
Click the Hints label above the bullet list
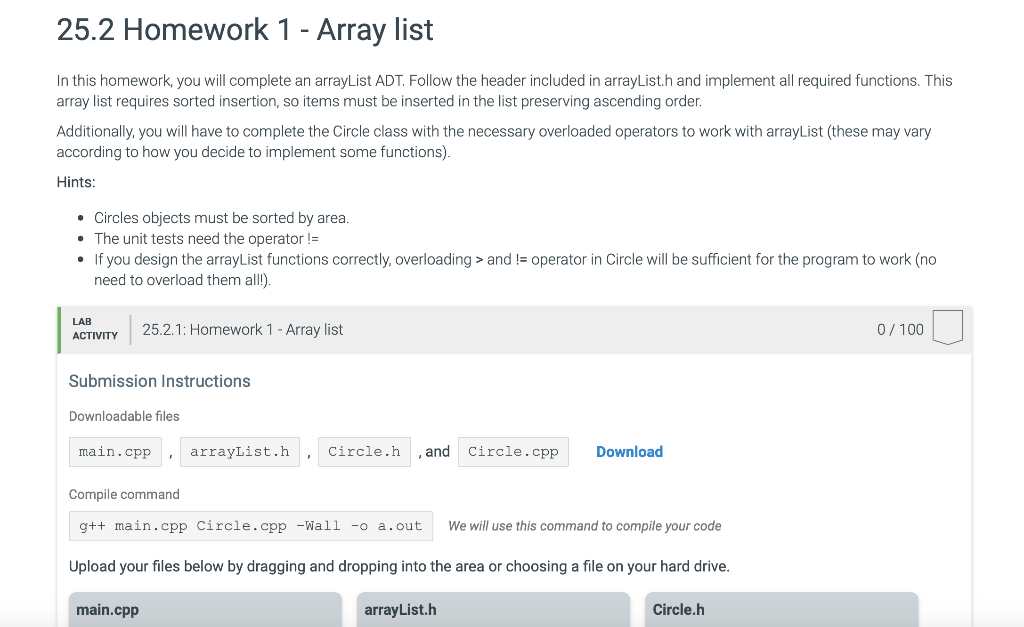coord(73,182)
